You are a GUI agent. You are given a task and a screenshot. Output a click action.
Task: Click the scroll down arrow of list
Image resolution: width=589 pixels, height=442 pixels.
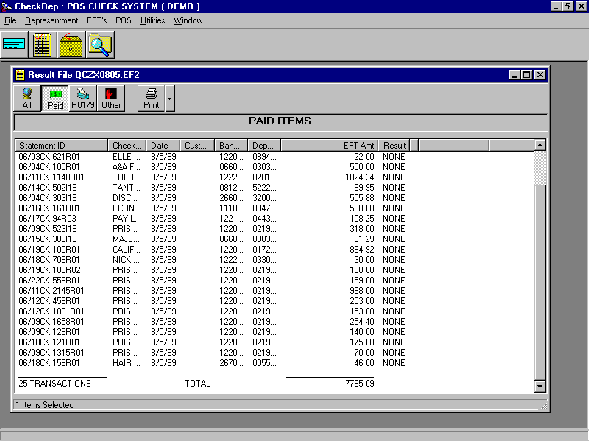[540, 386]
